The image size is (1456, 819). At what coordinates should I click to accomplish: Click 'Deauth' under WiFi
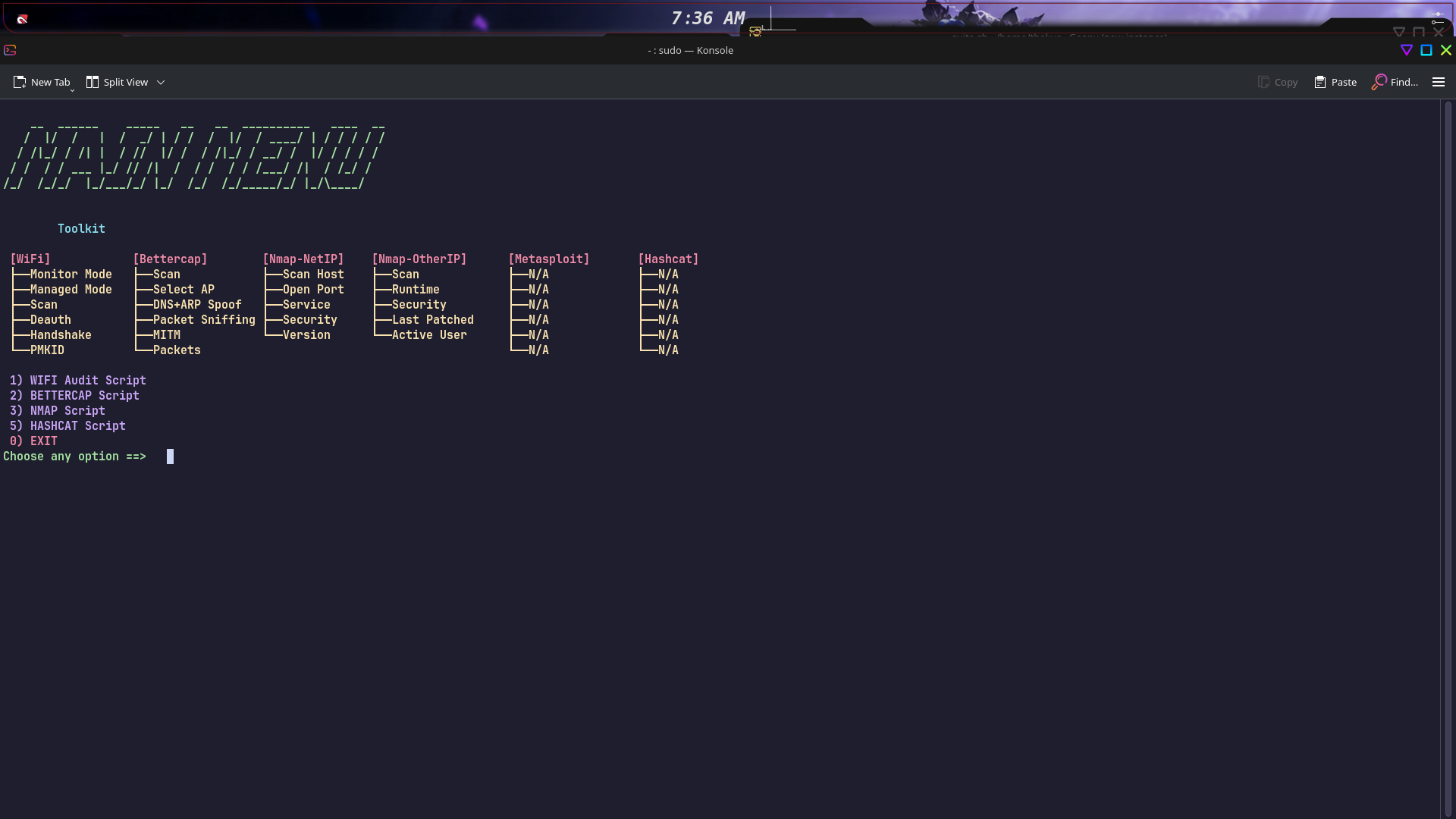click(51, 319)
